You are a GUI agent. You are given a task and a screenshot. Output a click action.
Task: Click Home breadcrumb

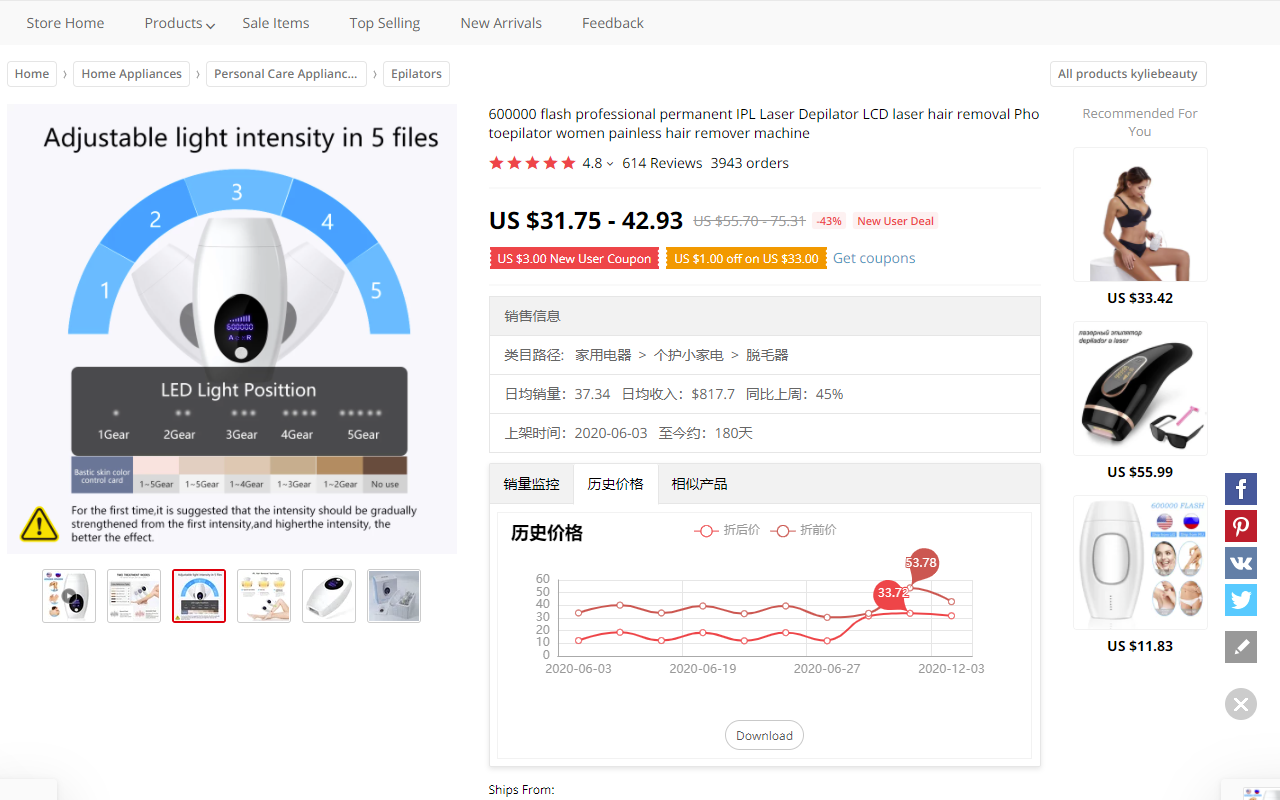(32, 74)
